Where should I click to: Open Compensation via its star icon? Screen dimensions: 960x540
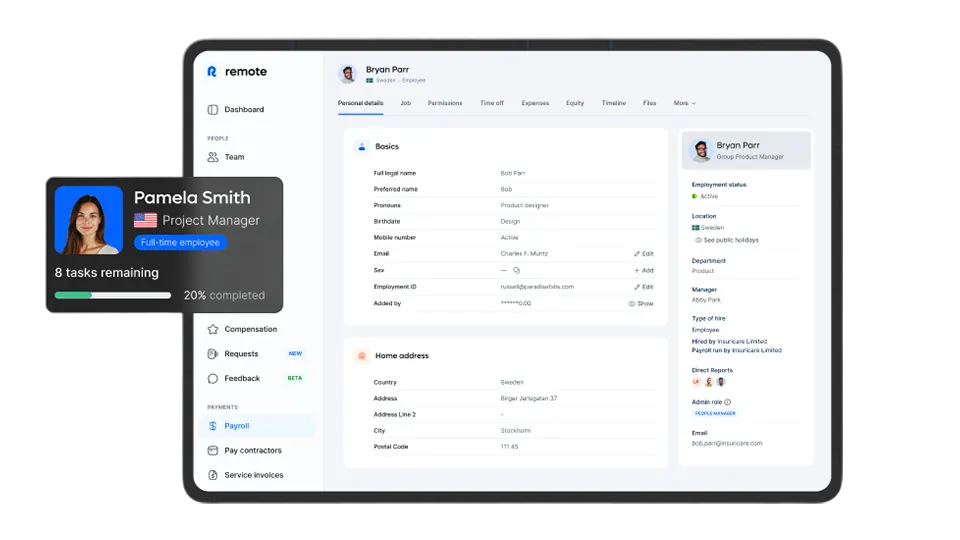(213, 329)
